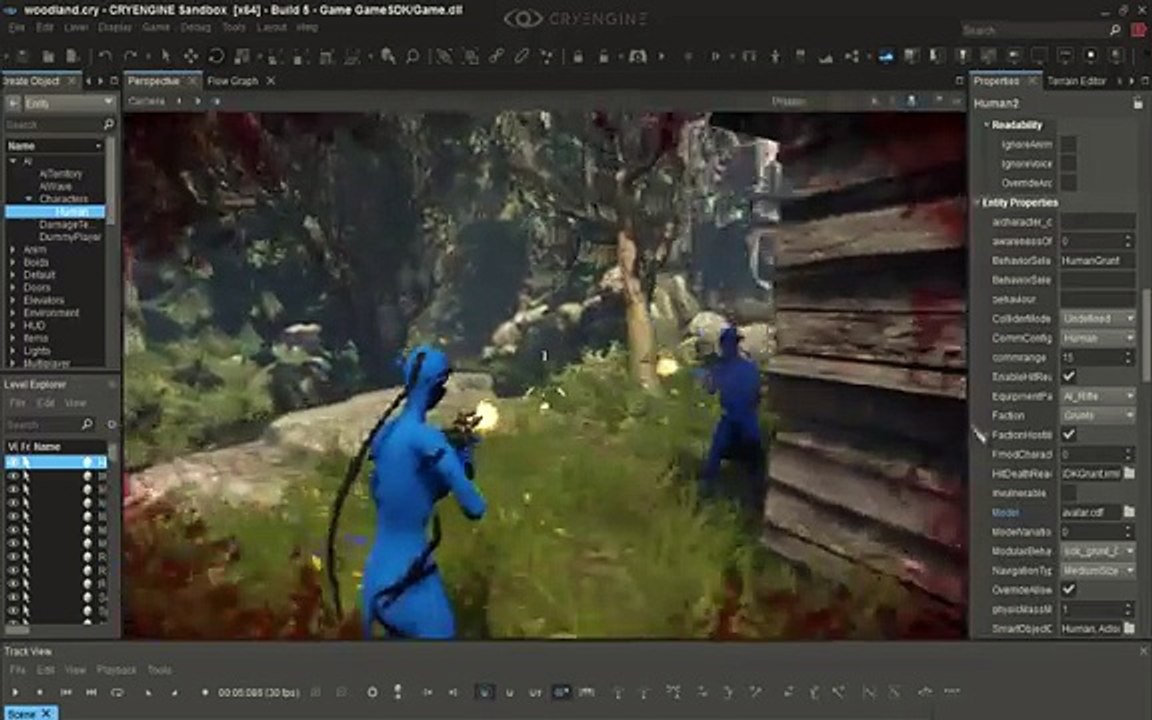
Task: Click the red exit icon beside the search box
Action: click(x=1140, y=30)
